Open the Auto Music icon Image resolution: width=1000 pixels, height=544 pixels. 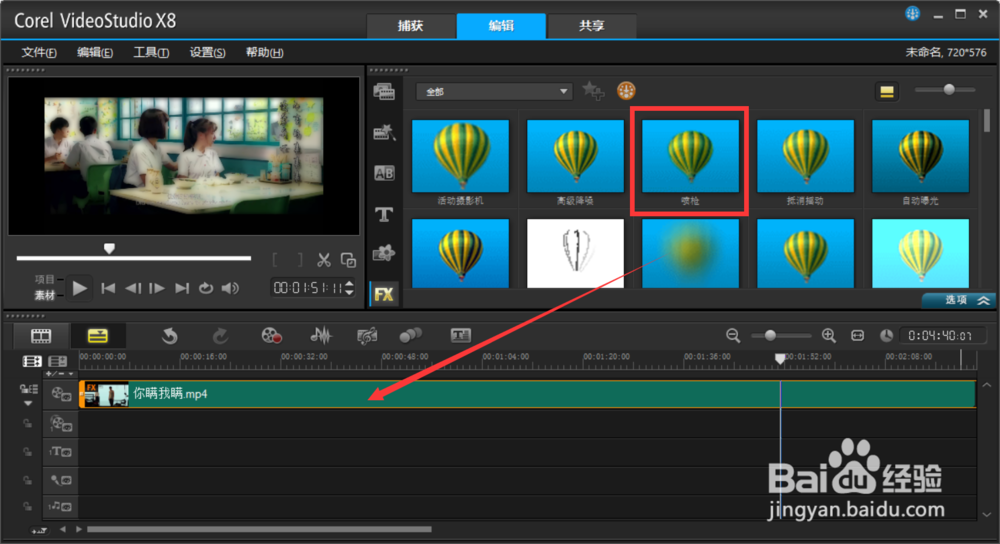(367, 335)
